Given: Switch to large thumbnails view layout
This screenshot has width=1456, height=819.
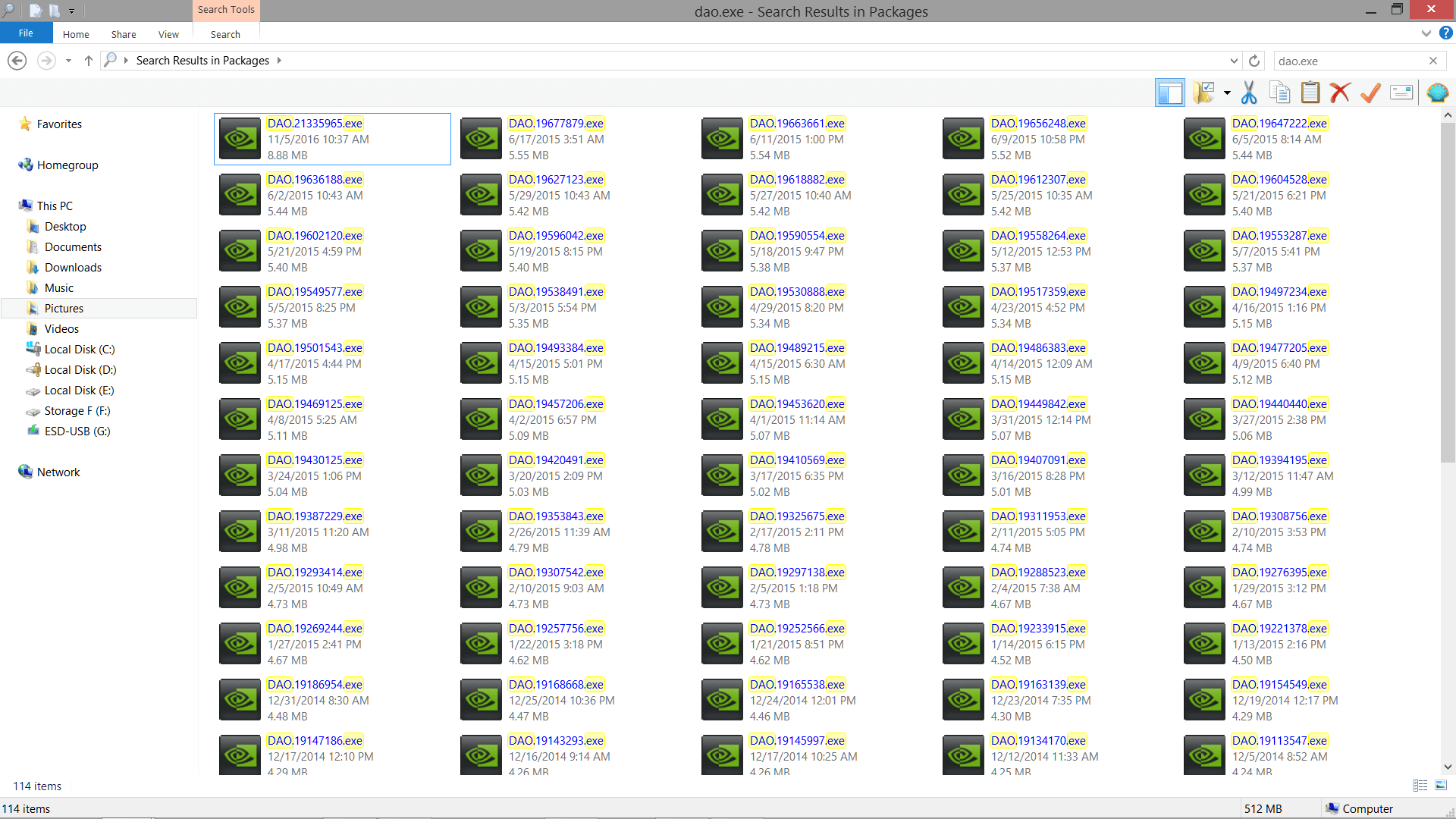Looking at the screenshot, I should click(1441, 786).
